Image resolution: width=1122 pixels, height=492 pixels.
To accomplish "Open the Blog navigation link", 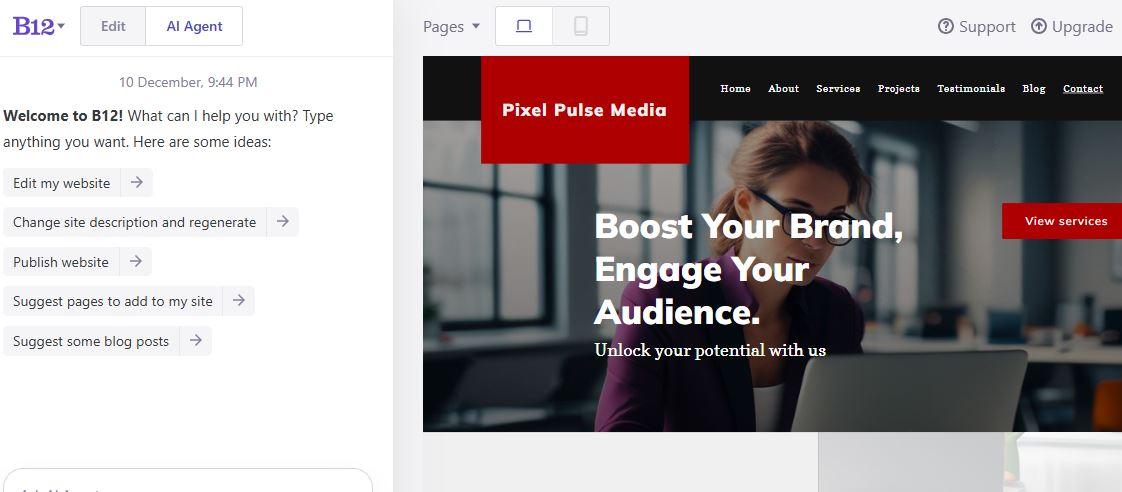I will (x=1033, y=89).
